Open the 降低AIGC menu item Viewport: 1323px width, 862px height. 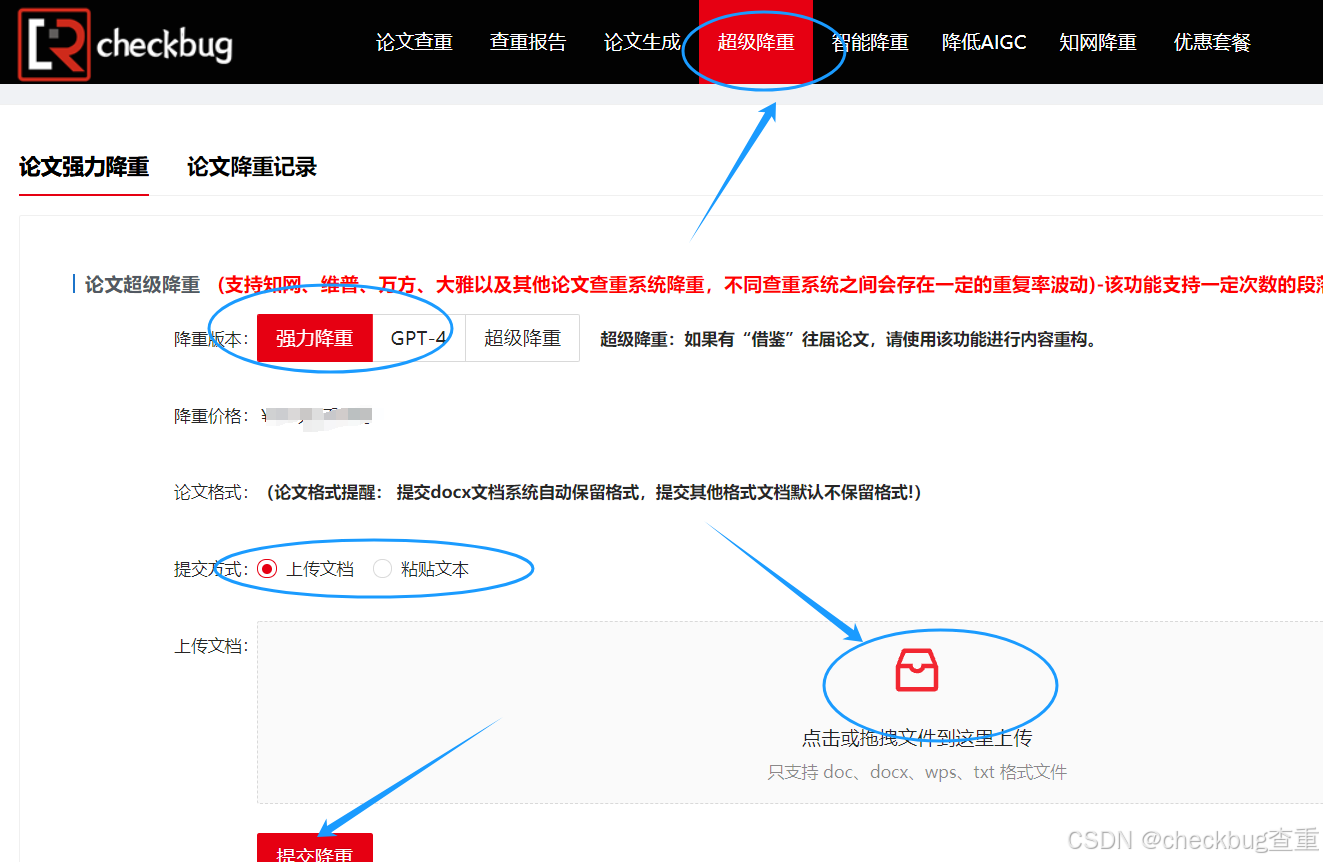coord(984,42)
